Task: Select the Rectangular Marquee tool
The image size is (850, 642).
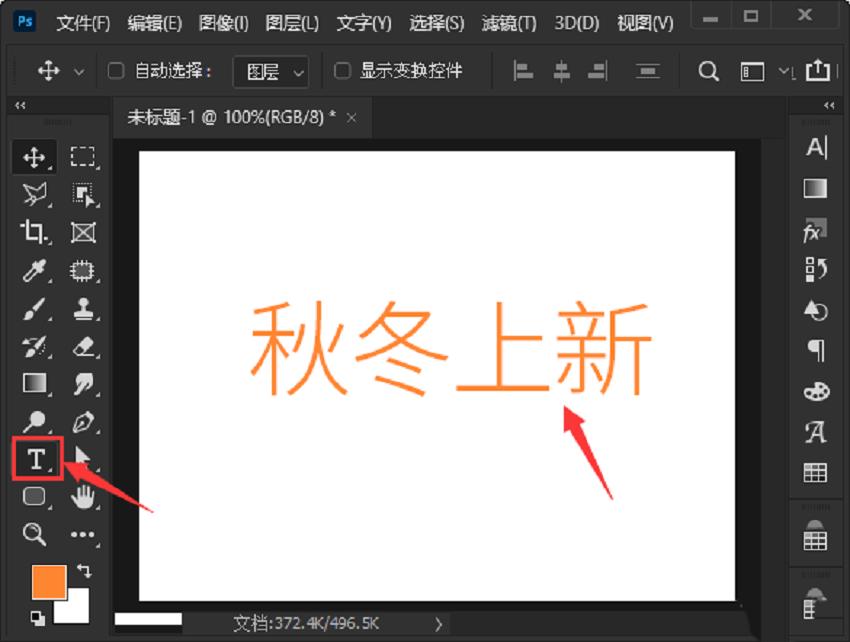Action: (84, 156)
